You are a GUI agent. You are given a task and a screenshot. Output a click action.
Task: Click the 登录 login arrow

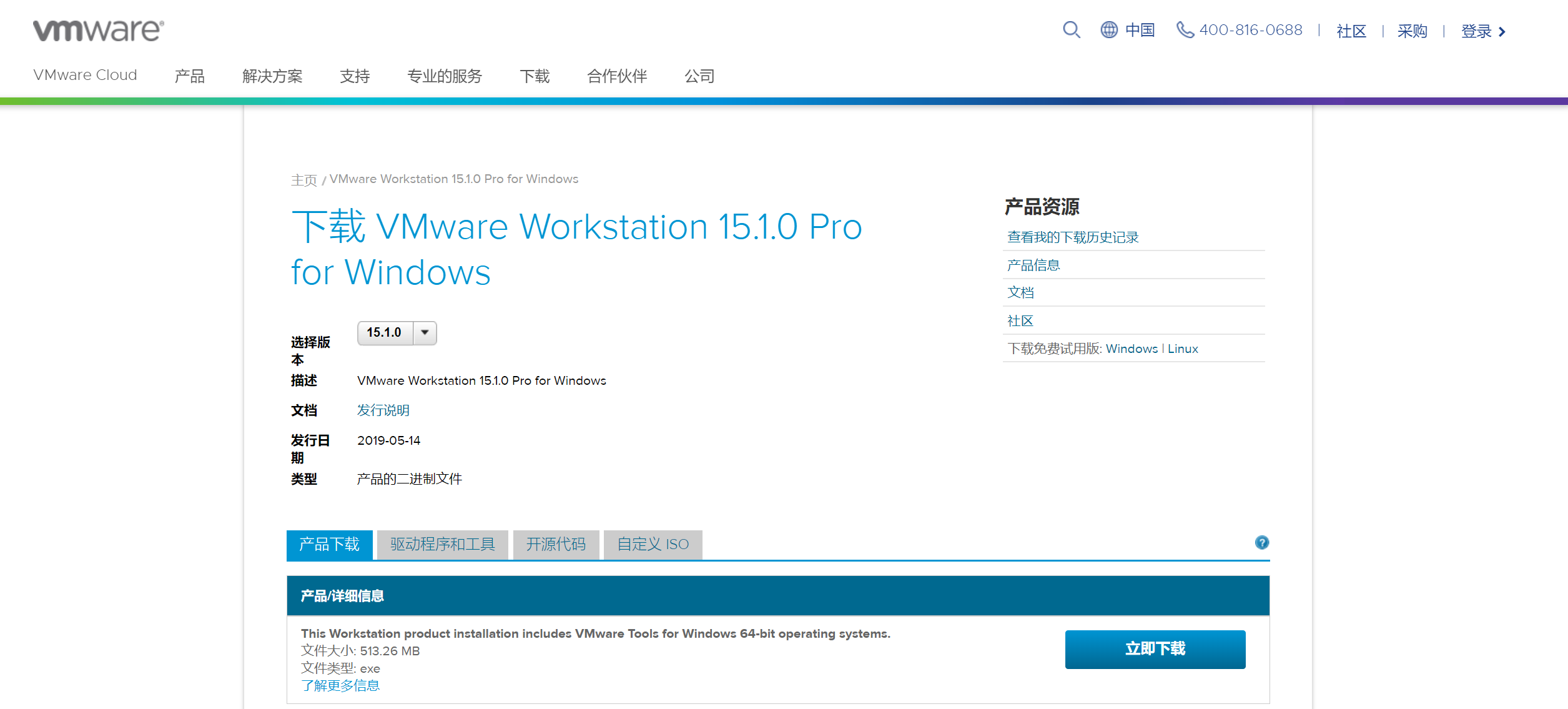point(1502,32)
